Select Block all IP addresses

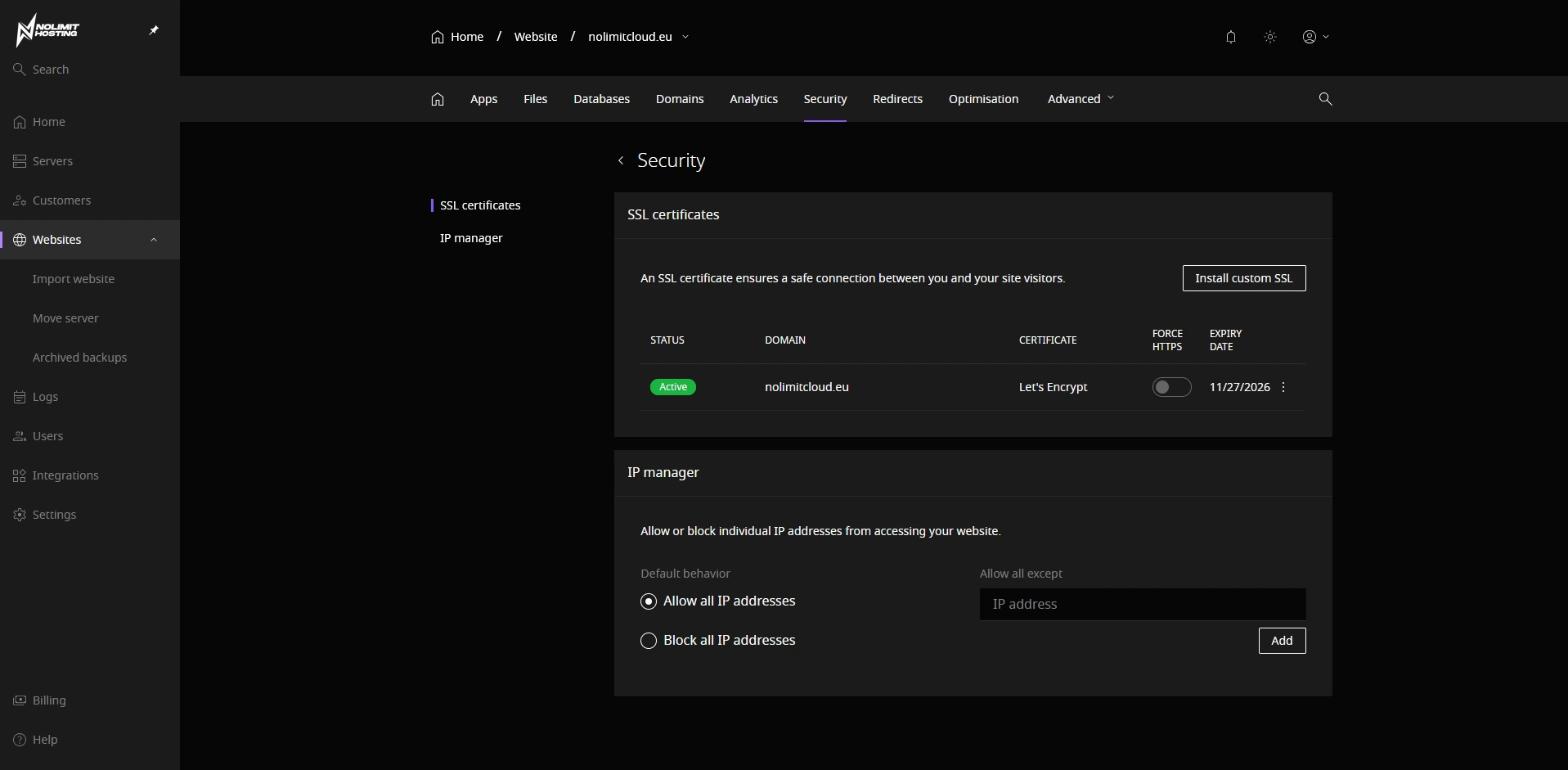pos(649,641)
